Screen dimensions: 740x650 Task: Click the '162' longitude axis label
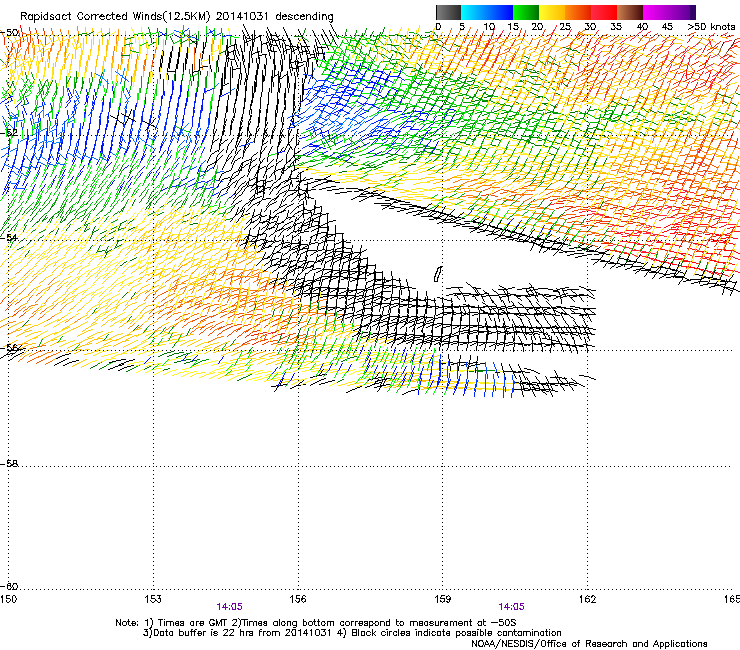(x=588, y=599)
